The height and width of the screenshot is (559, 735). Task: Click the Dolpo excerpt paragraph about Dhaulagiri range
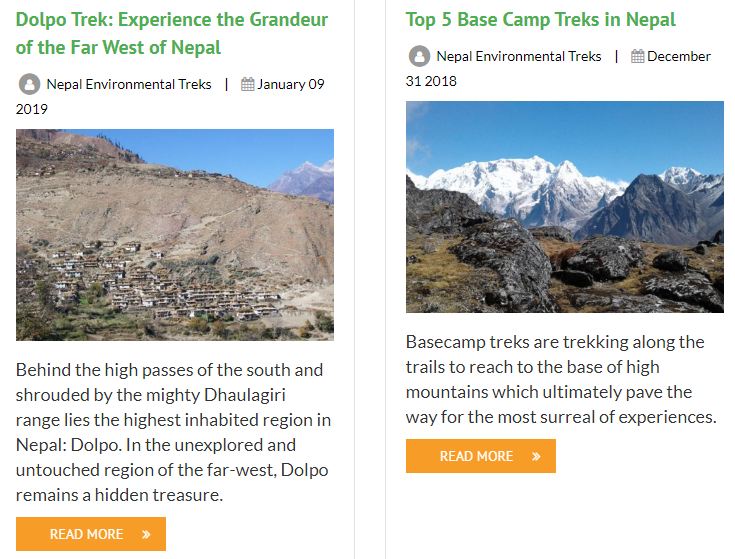pos(173,432)
